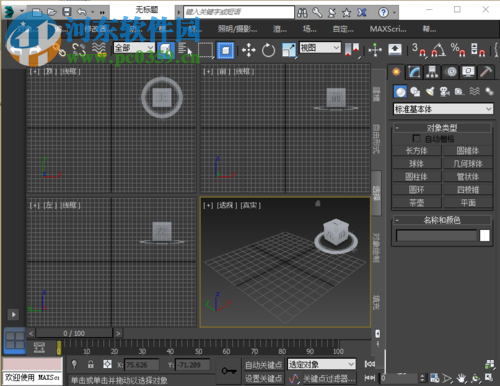
Task: Click the Keyboard Shortcut Override icon
Action: click(x=395, y=50)
